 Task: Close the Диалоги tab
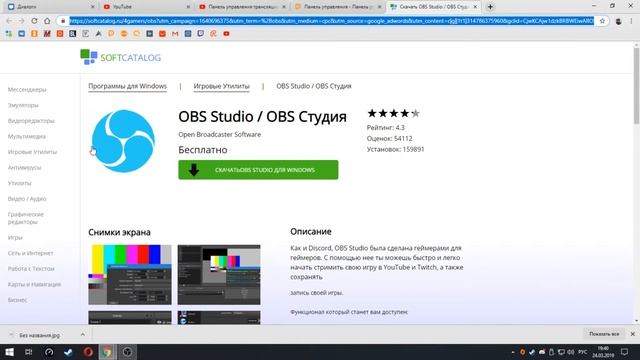(92, 7)
